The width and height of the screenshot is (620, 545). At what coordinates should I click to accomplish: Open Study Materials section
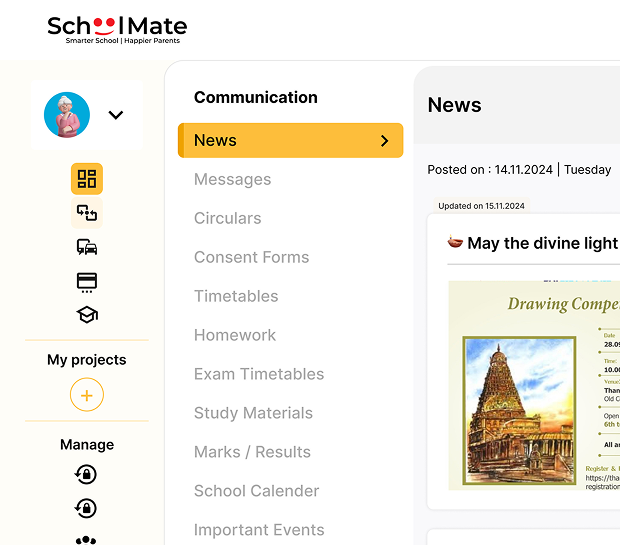tap(253, 413)
